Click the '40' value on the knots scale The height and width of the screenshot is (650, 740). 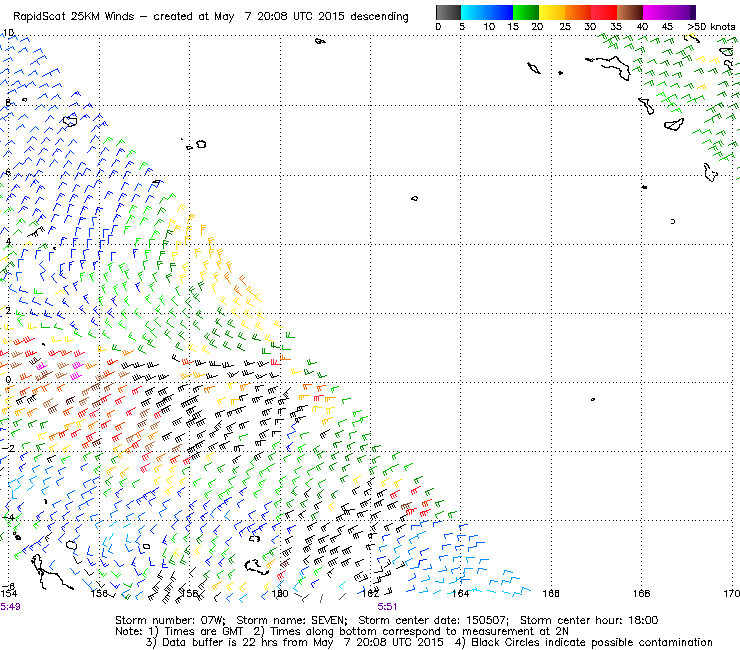[642, 27]
